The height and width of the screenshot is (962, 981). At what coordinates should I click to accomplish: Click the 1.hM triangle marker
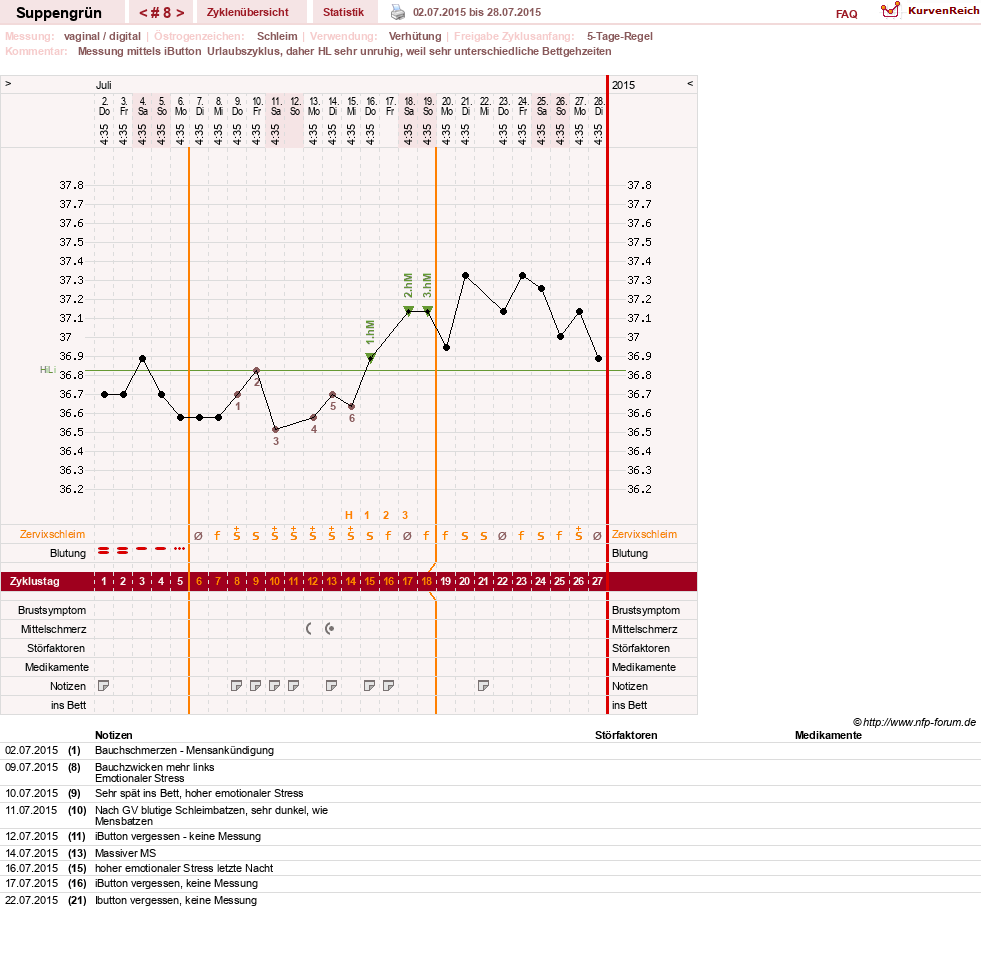[370, 357]
